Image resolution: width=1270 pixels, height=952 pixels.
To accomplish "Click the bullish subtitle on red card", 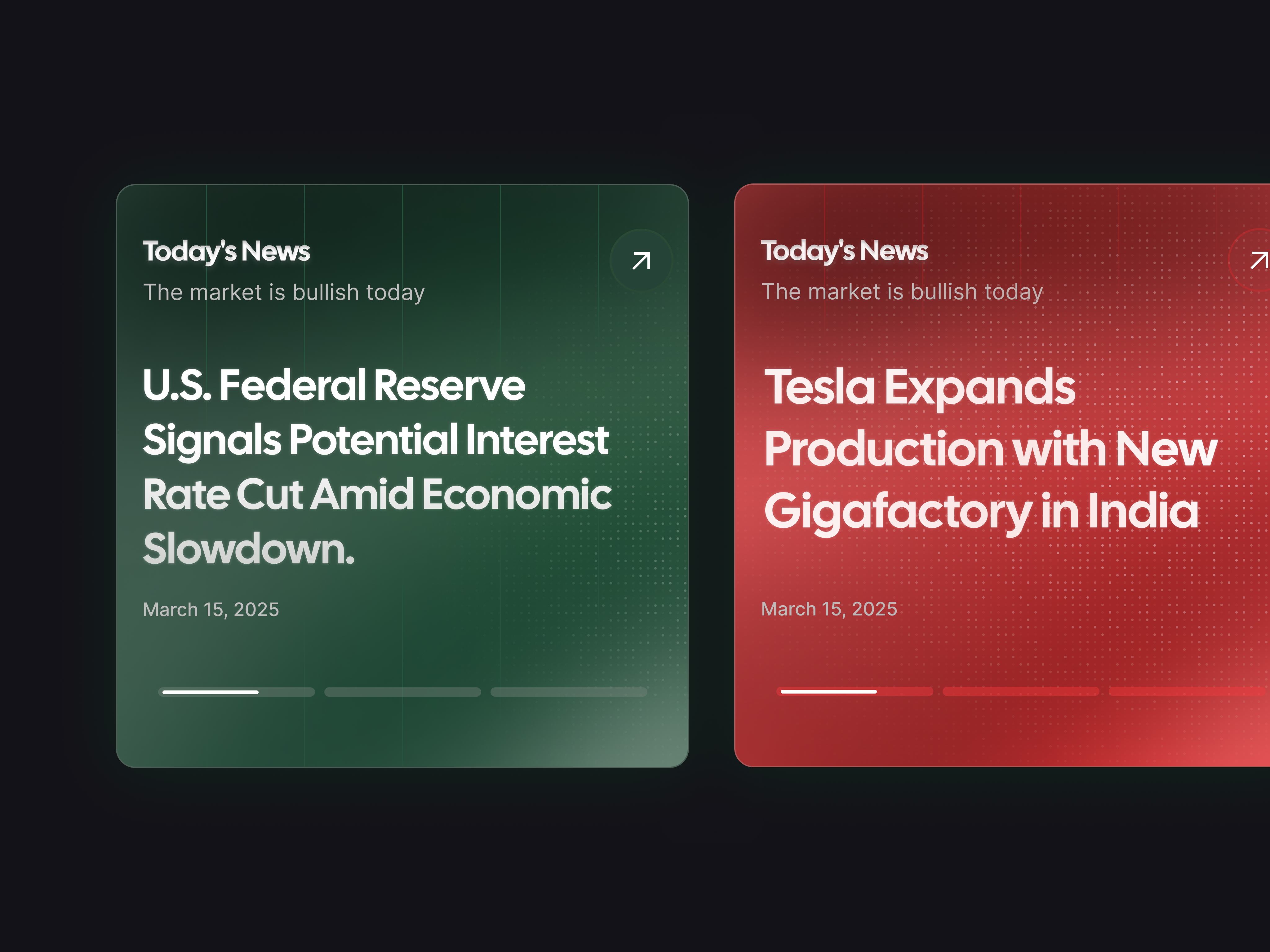I will coord(902,292).
